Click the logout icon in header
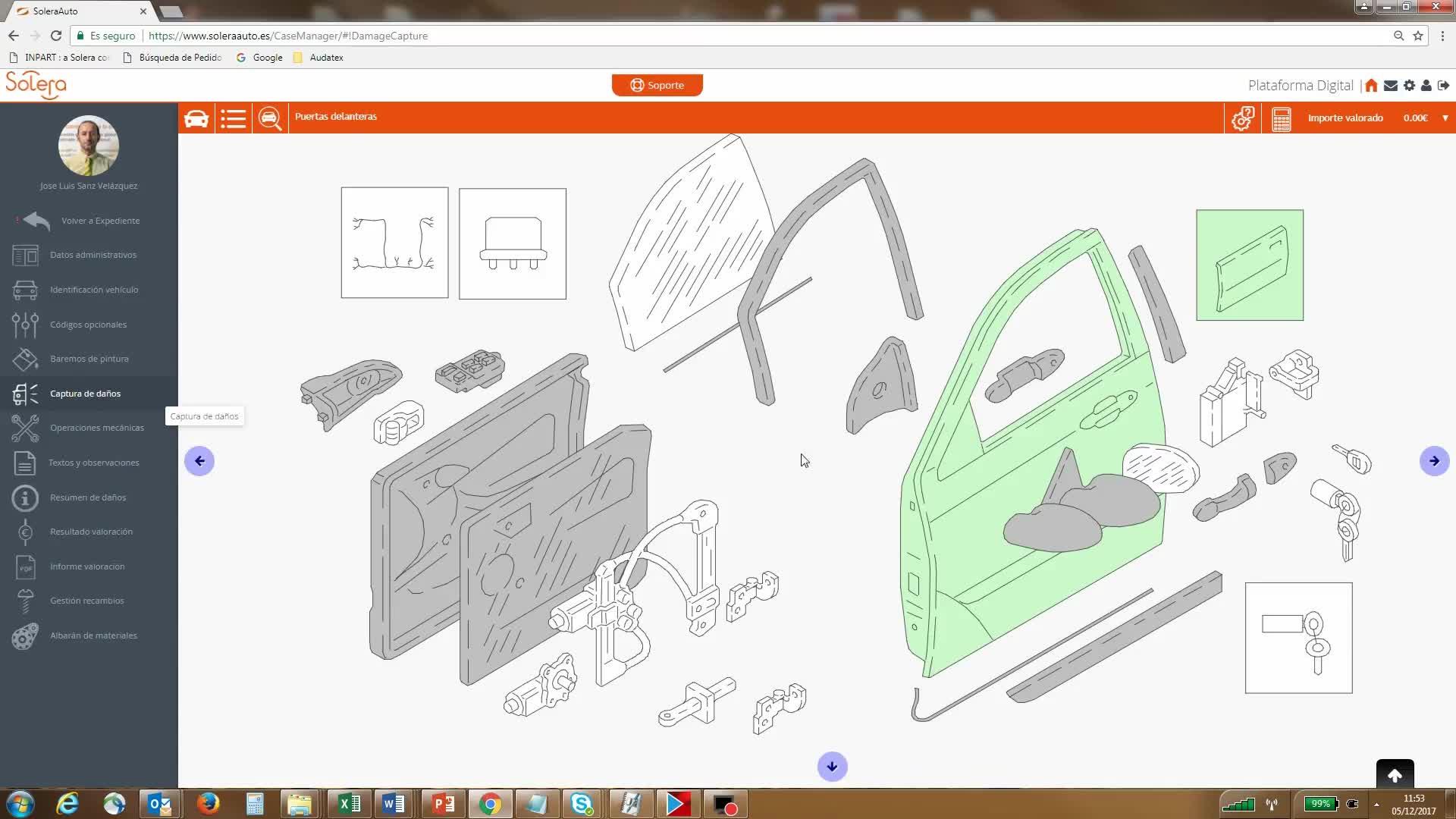1456x819 pixels. click(1443, 86)
